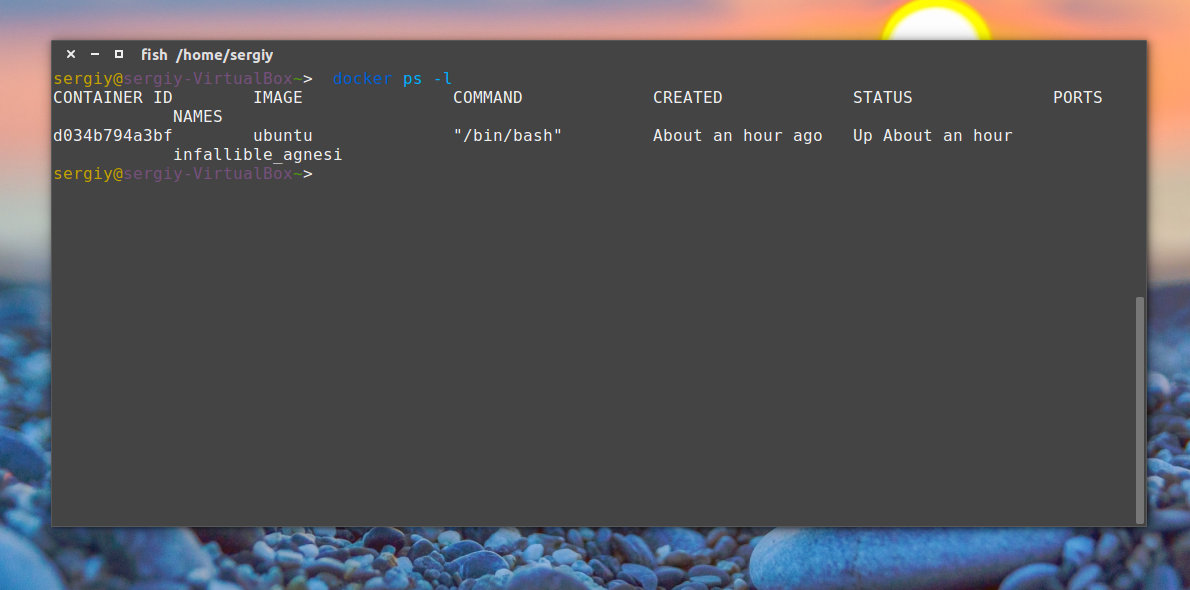Minimize the fish terminal window

click(95, 55)
